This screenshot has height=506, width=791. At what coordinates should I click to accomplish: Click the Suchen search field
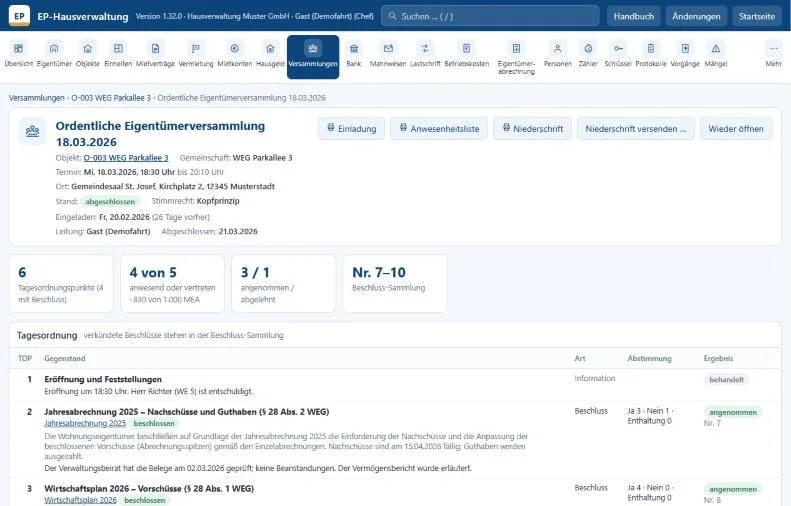(490, 16)
